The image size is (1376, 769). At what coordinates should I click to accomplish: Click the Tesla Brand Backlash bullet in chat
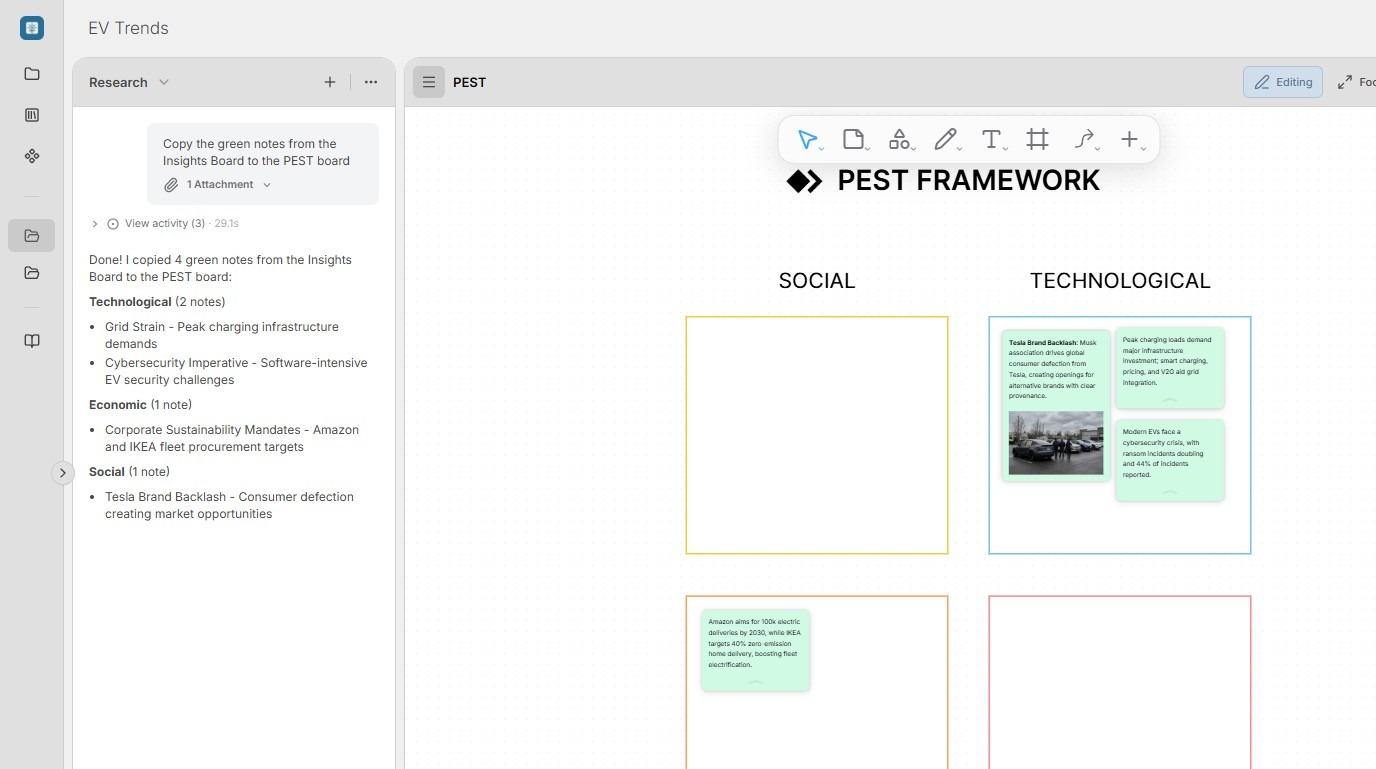pos(229,505)
